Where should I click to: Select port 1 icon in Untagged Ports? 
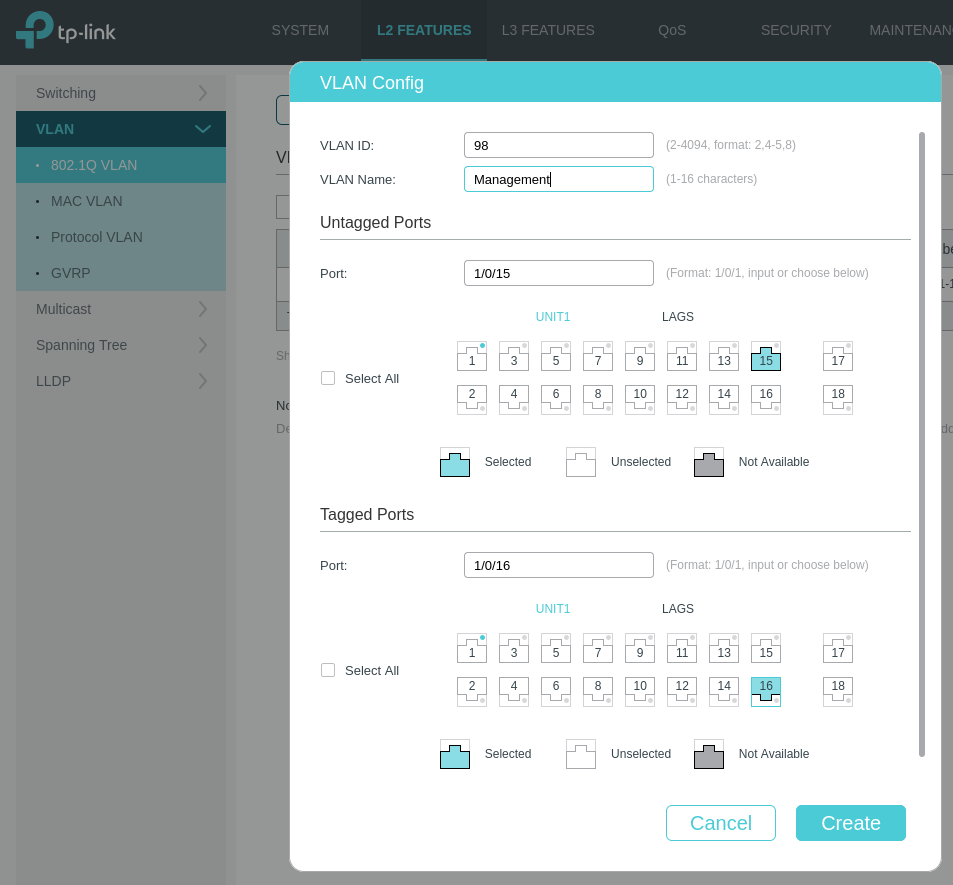pos(472,356)
